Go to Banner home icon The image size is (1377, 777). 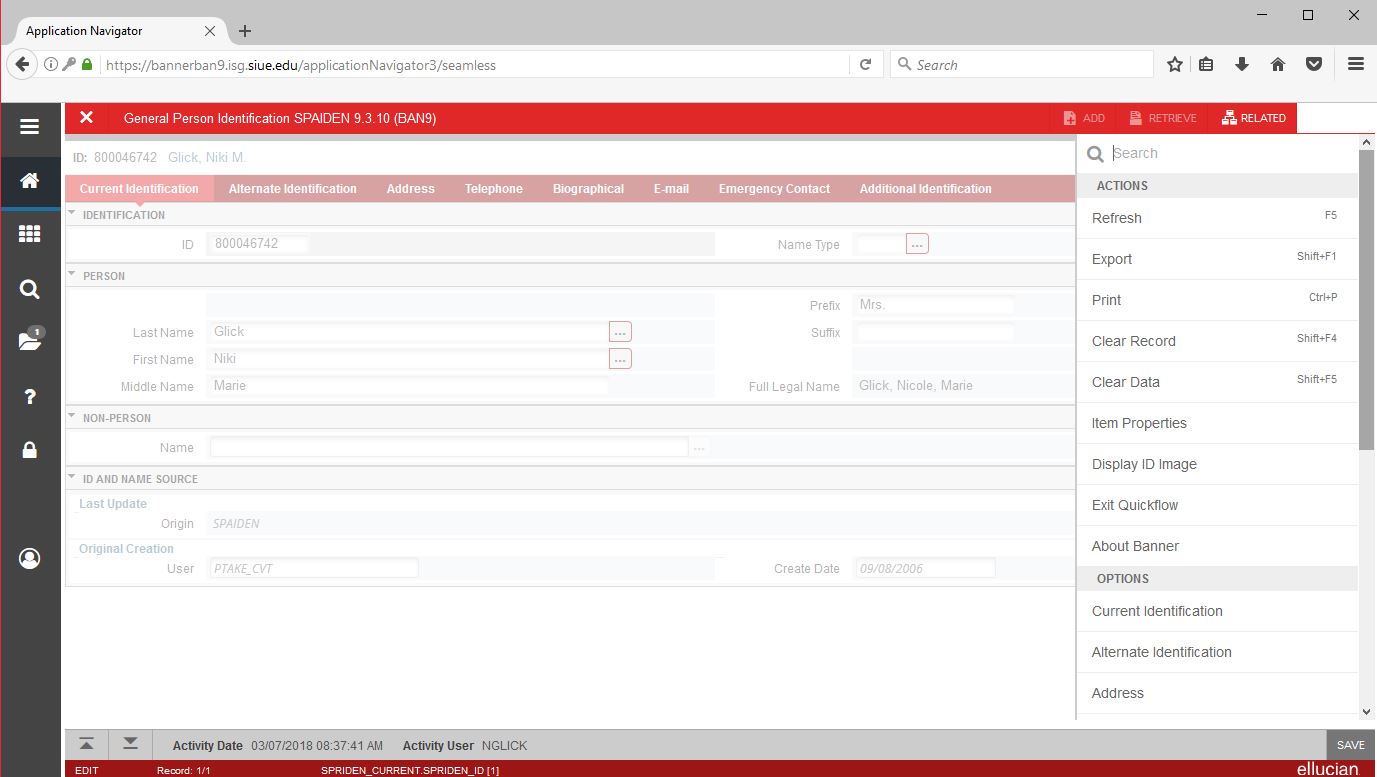point(30,181)
